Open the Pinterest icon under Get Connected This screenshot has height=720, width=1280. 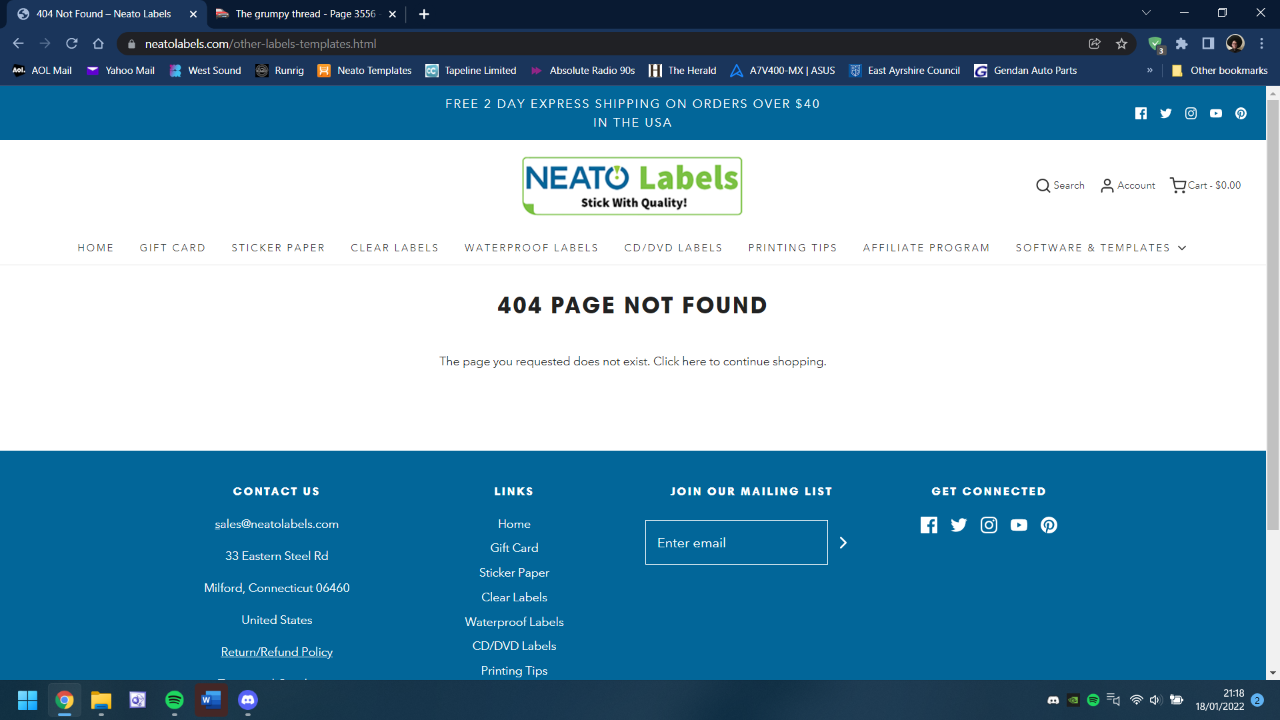(x=1049, y=525)
